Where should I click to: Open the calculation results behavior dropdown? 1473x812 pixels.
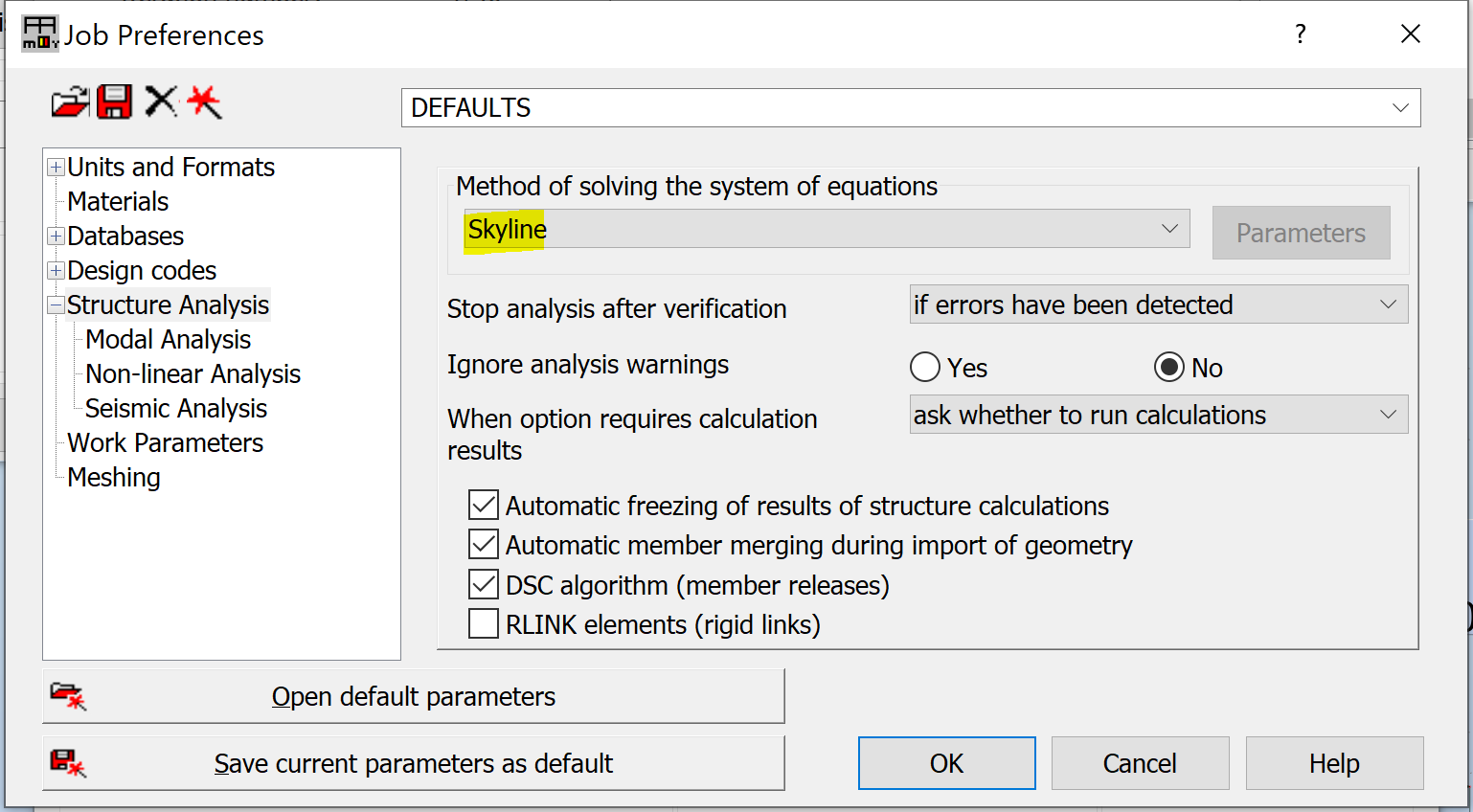tap(1390, 414)
